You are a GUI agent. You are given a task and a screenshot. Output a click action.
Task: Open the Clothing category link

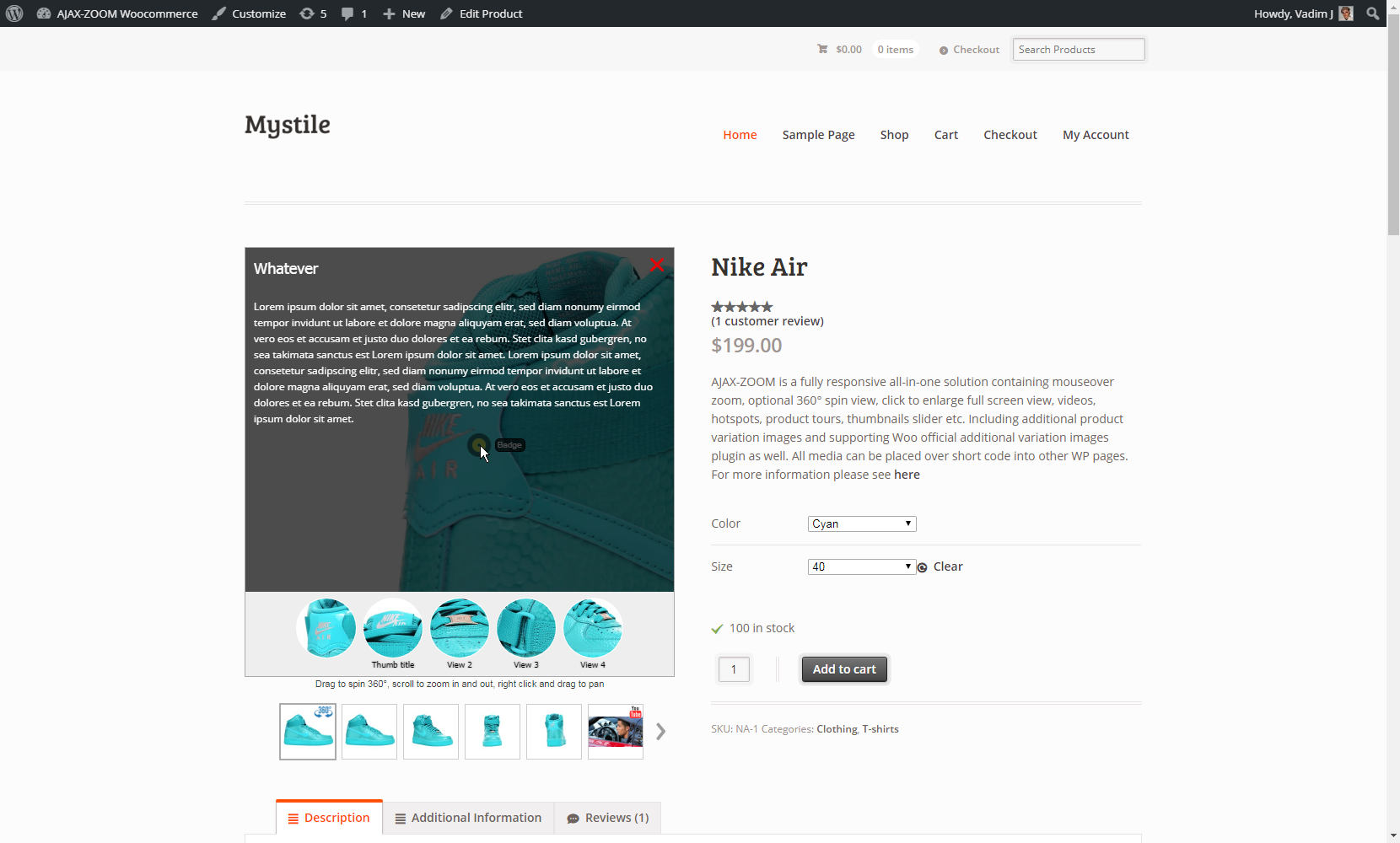pyautogui.click(x=837, y=729)
